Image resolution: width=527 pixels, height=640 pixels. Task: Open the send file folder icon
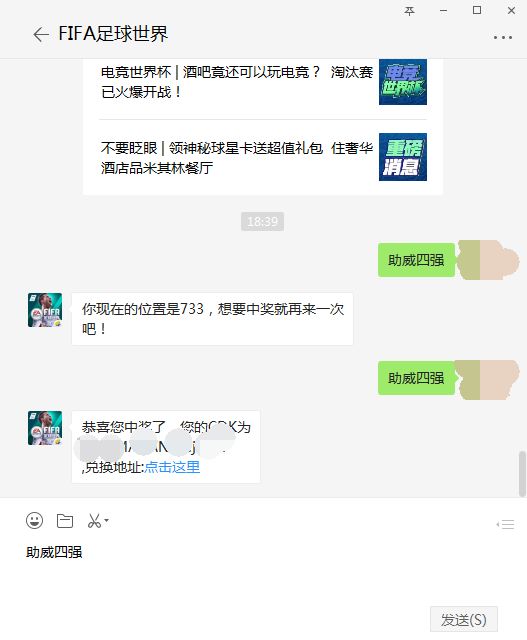click(x=65, y=521)
